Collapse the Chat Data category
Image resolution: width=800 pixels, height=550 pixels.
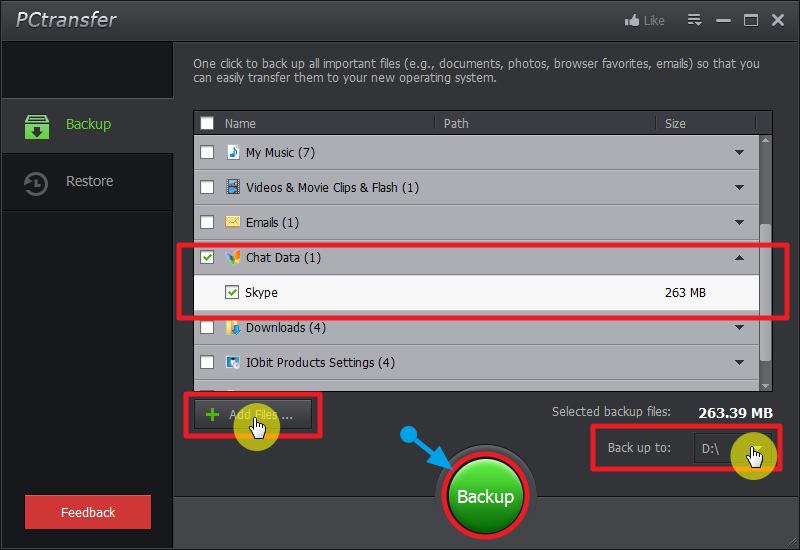tap(740, 258)
